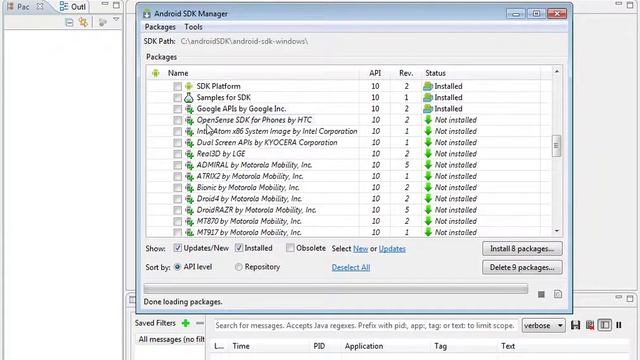Toggle the Installed show filter
Image resolution: width=640 pixels, height=360 pixels.
239,248
